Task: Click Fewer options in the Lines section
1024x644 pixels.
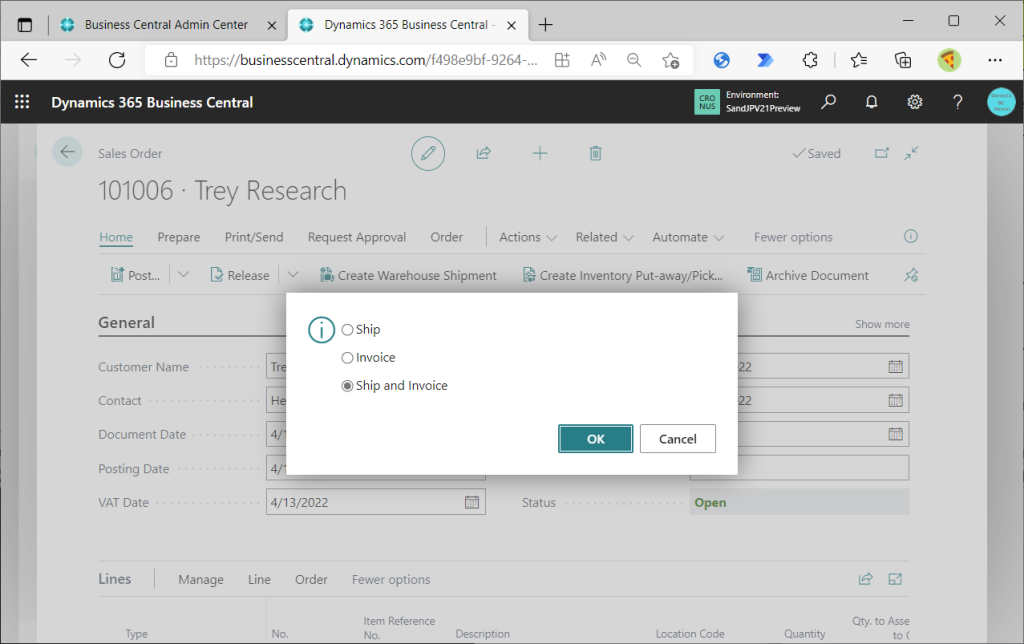Action: point(391,579)
